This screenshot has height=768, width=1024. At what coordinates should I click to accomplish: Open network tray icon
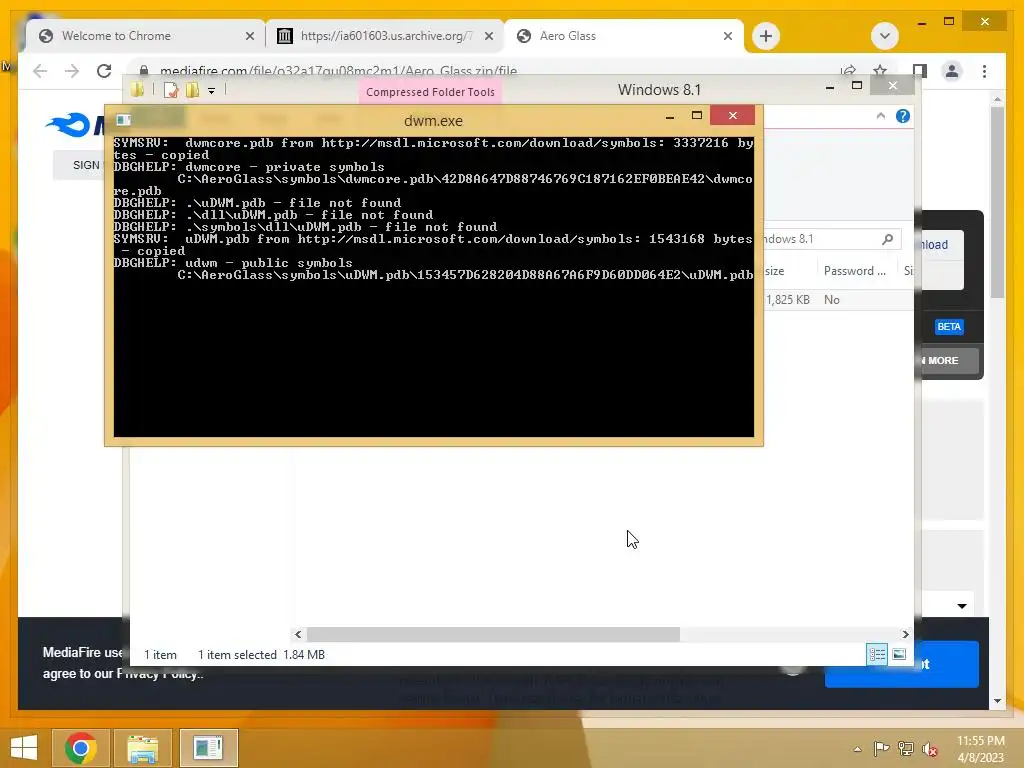[x=906, y=748]
